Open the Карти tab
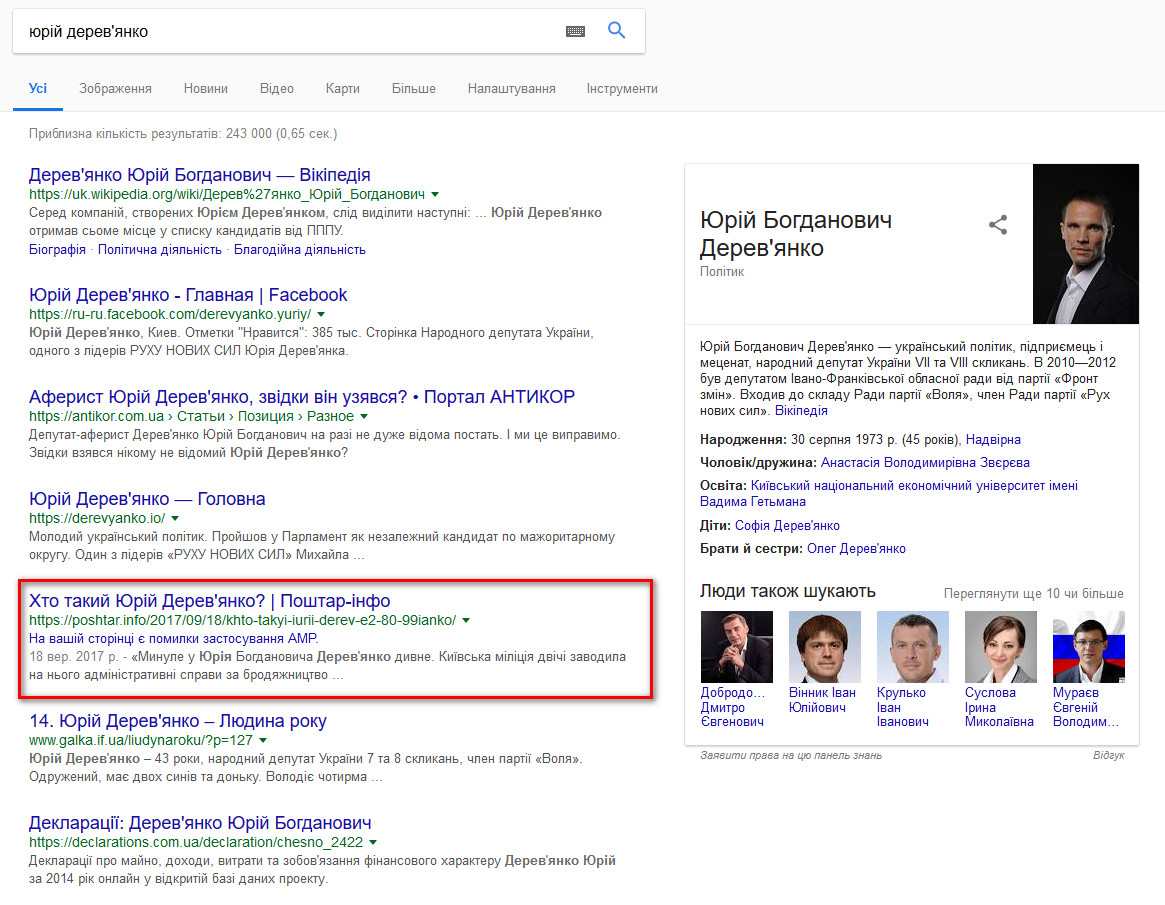1165x905 pixels. pos(343,88)
